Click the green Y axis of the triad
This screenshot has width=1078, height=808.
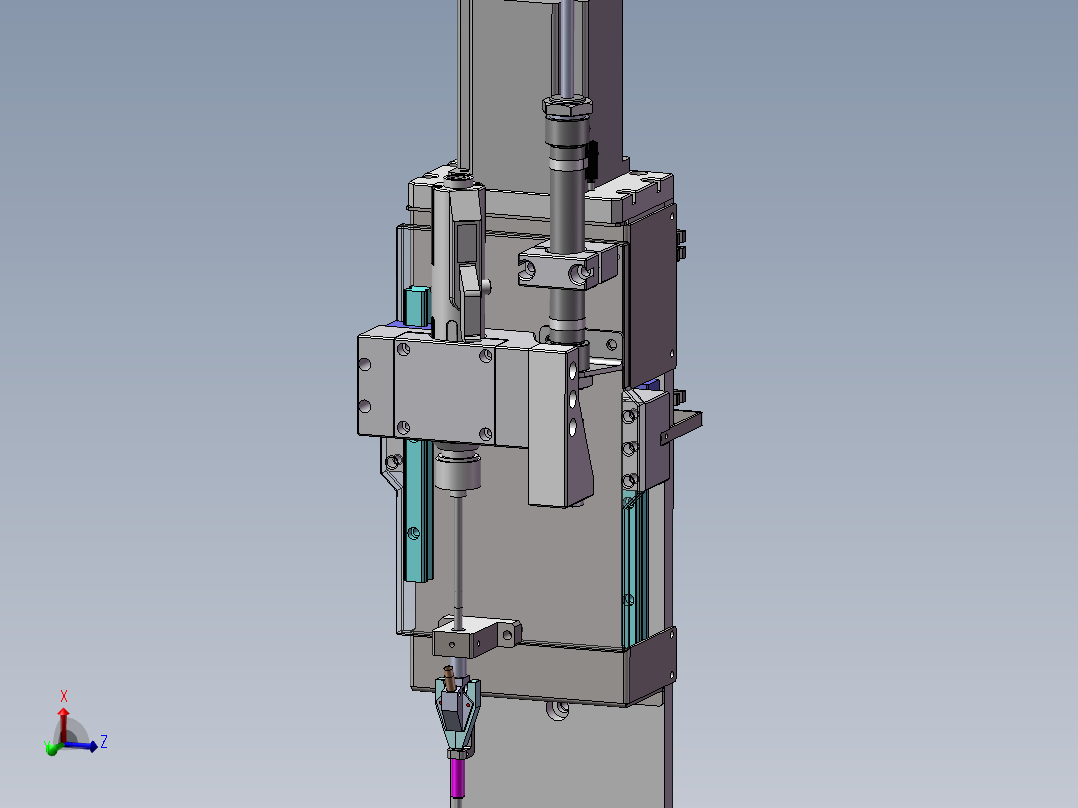coord(52,748)
